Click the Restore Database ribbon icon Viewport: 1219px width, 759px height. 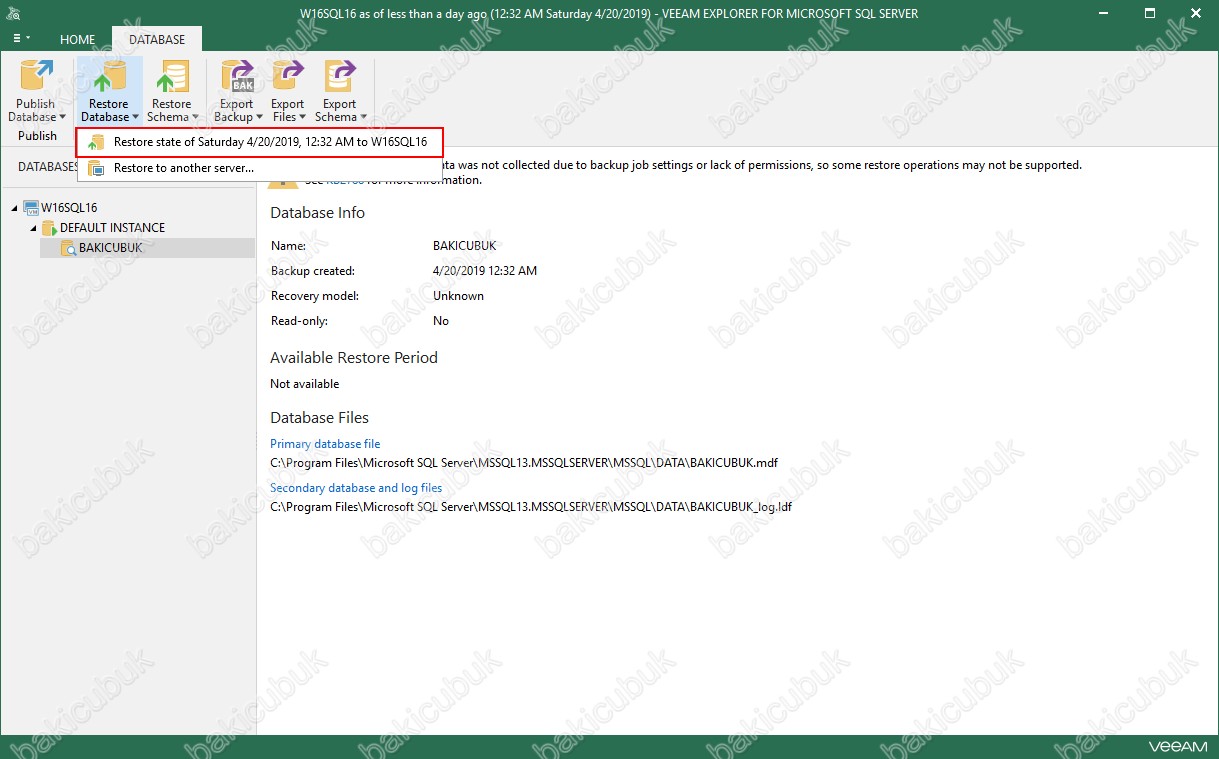point(108,76)
